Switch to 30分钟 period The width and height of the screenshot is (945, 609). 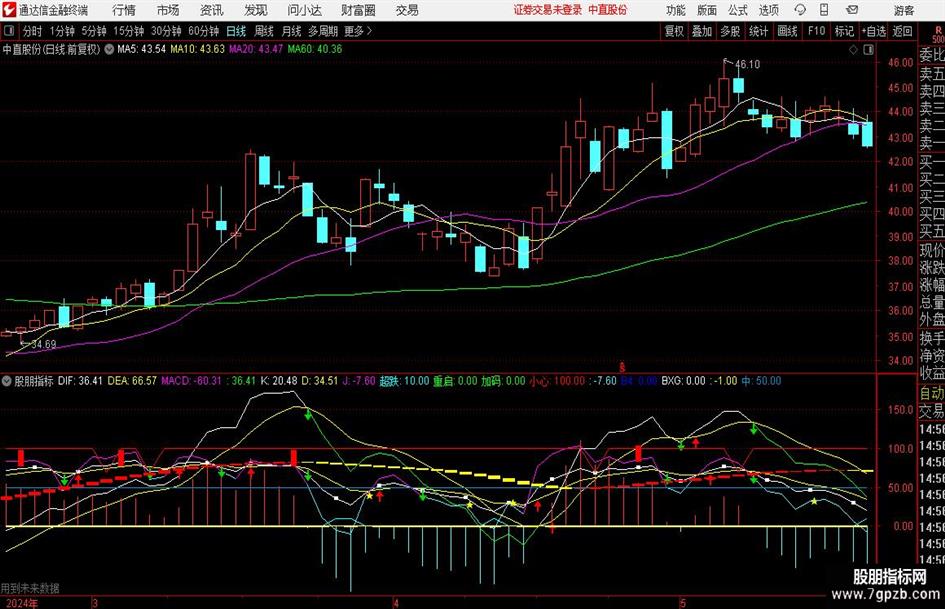pos(166,31)
